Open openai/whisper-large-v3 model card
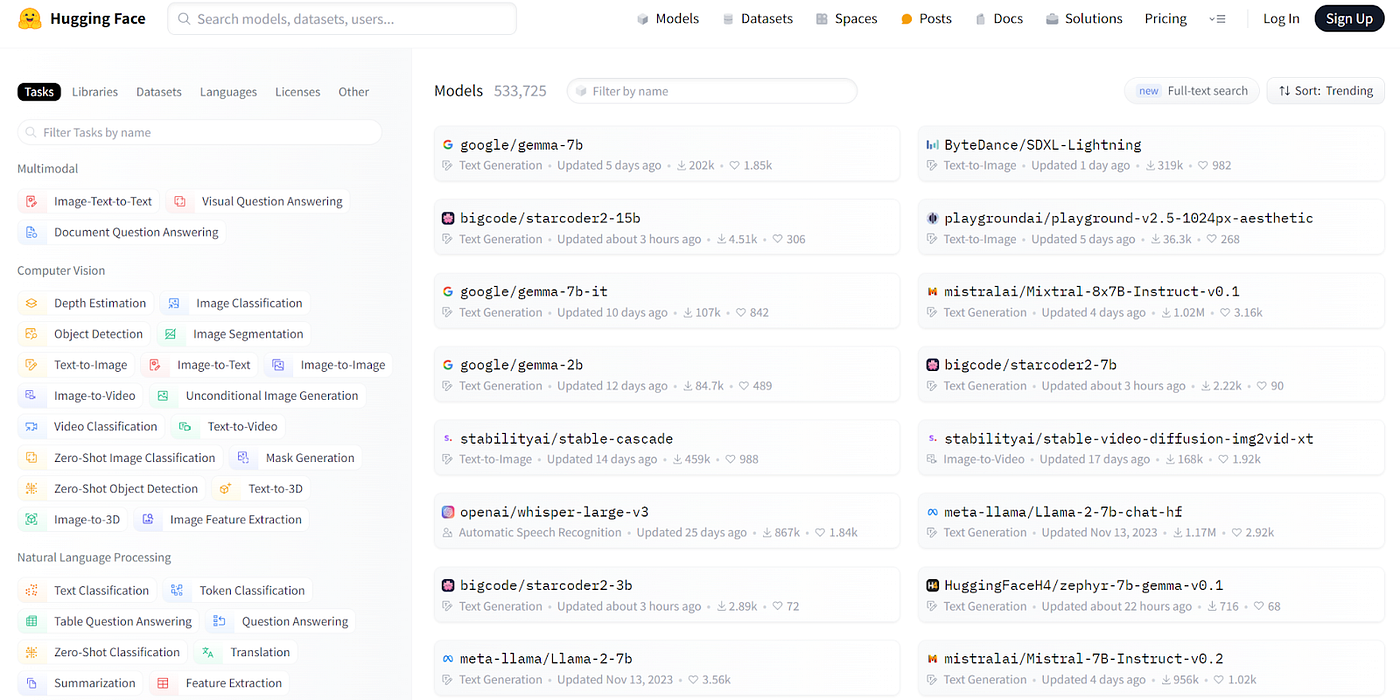Image resolution: width=1400 pixels, height=700 pixels. (667, 521)
